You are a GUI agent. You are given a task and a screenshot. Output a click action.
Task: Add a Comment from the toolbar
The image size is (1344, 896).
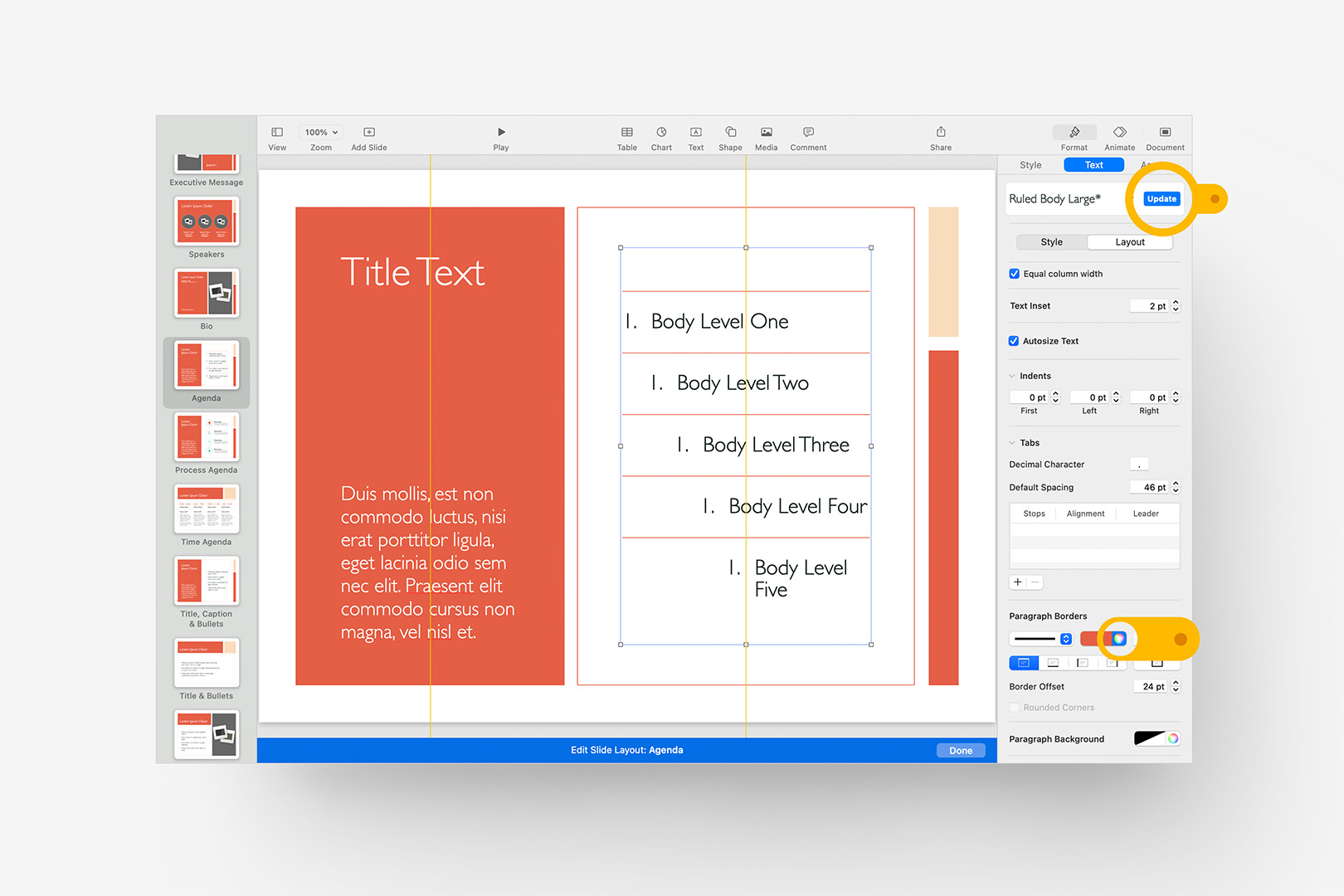tap(808, 133)
